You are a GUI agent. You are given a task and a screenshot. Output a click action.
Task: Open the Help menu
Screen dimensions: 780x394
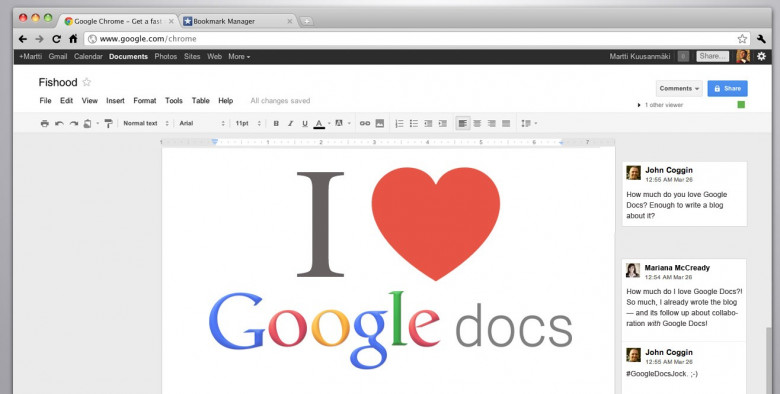click(x=225, y=100)
